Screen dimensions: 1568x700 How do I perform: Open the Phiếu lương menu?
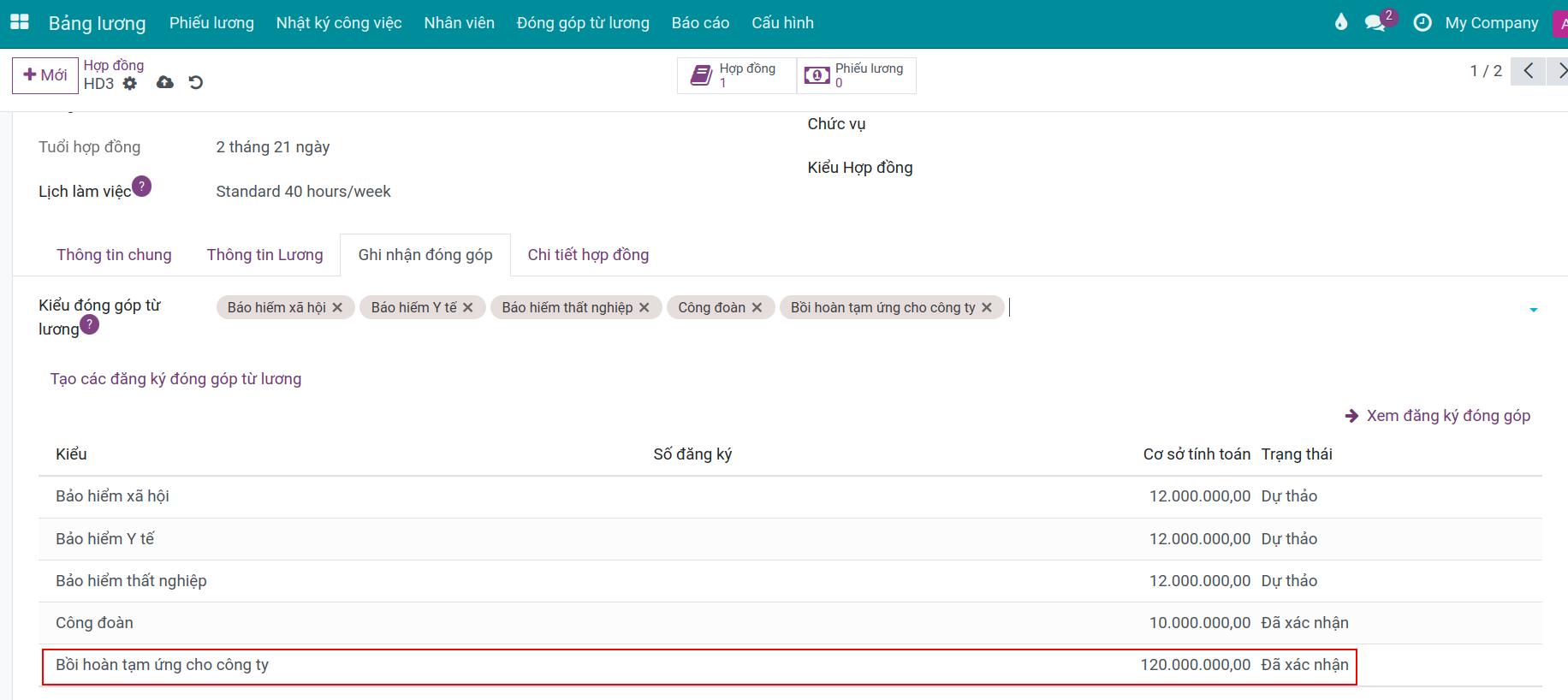click(211, 23)
